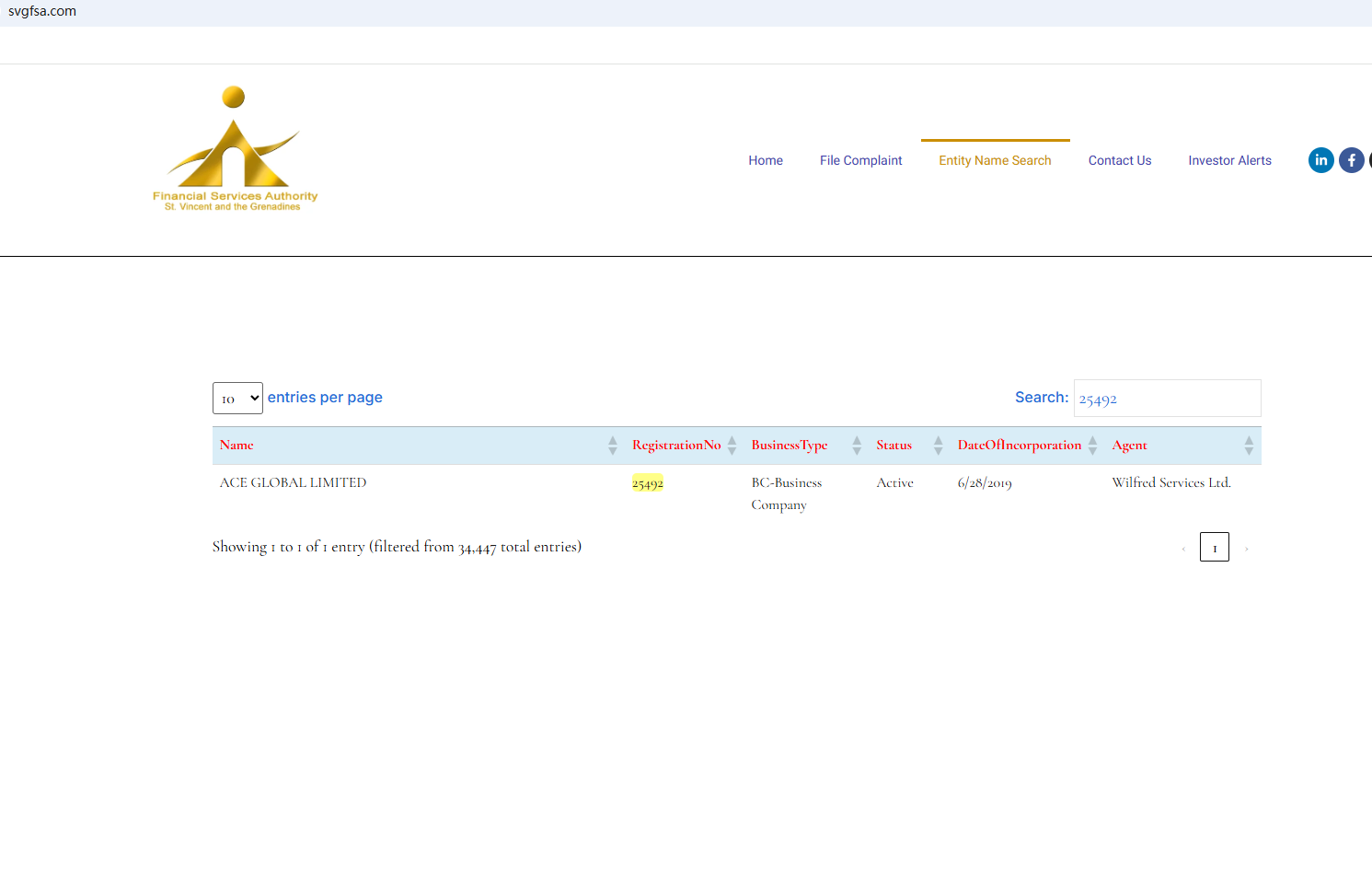Screen dimensions: 1372x892
Task: Open the LinkedIn social icon
Action: point(1321,160)
